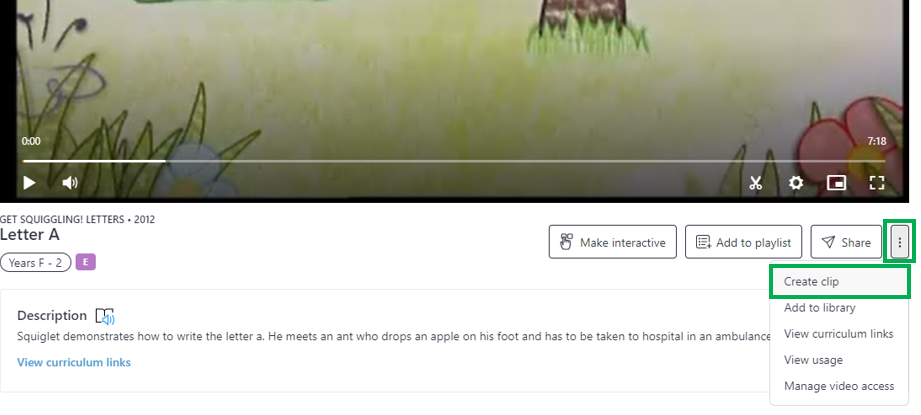This screenshot has width=921, height=415.
Task: Open the blue View curriculum links link
Action: coord(74,362)
